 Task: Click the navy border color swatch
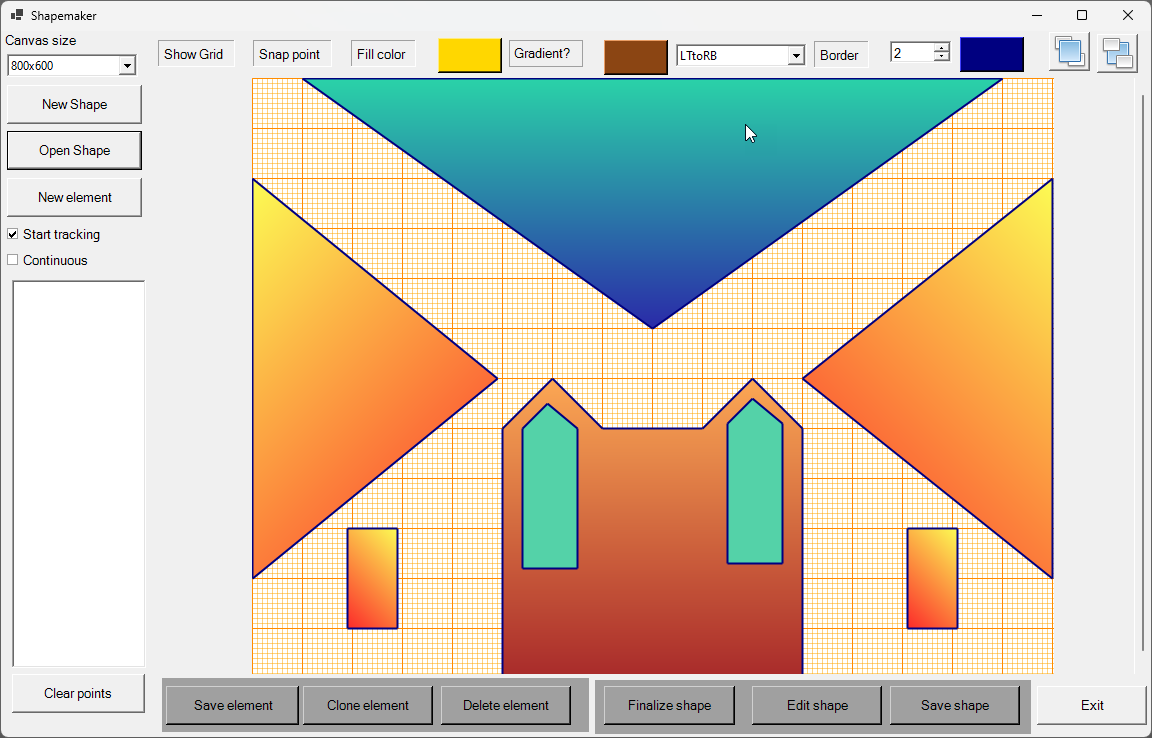click(x=992, y=53)
